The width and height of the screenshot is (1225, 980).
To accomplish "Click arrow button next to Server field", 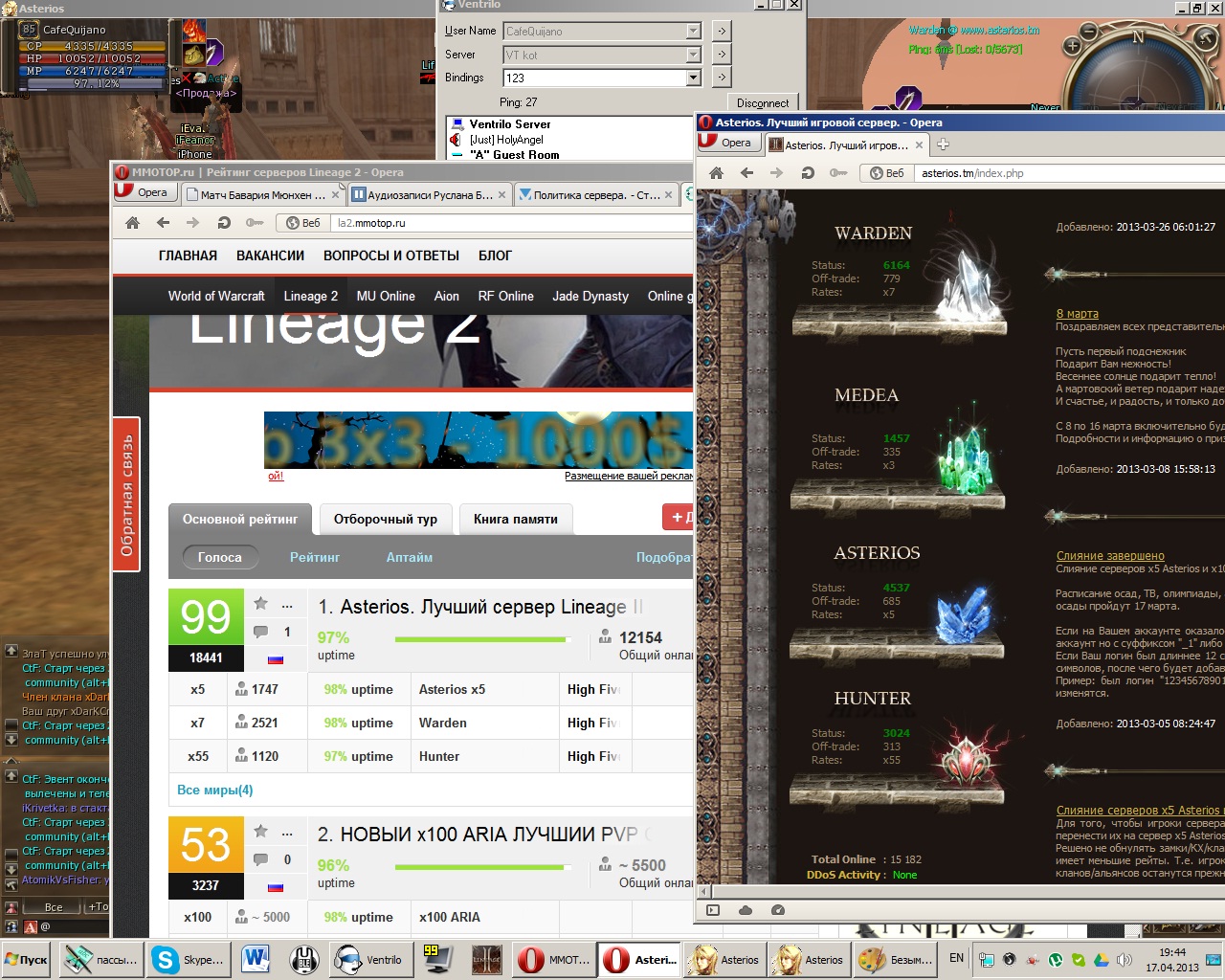I will [722, 55].
